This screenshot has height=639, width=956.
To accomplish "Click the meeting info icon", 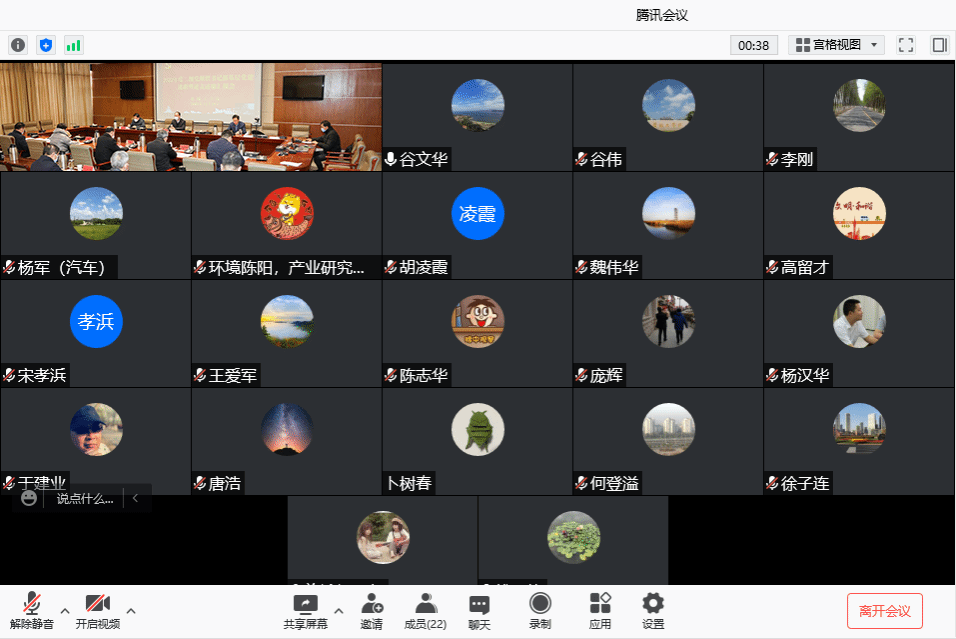I will pos(17,45).
